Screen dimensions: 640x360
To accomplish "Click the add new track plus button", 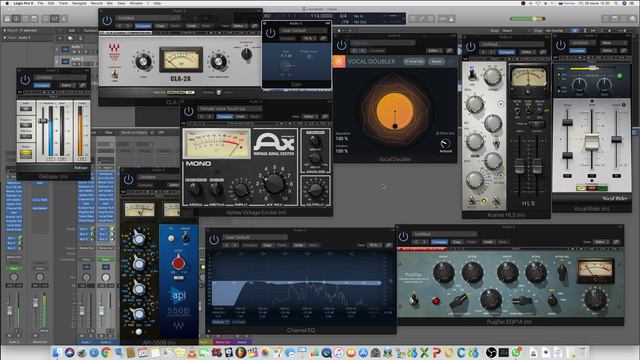I will (60, 38).
